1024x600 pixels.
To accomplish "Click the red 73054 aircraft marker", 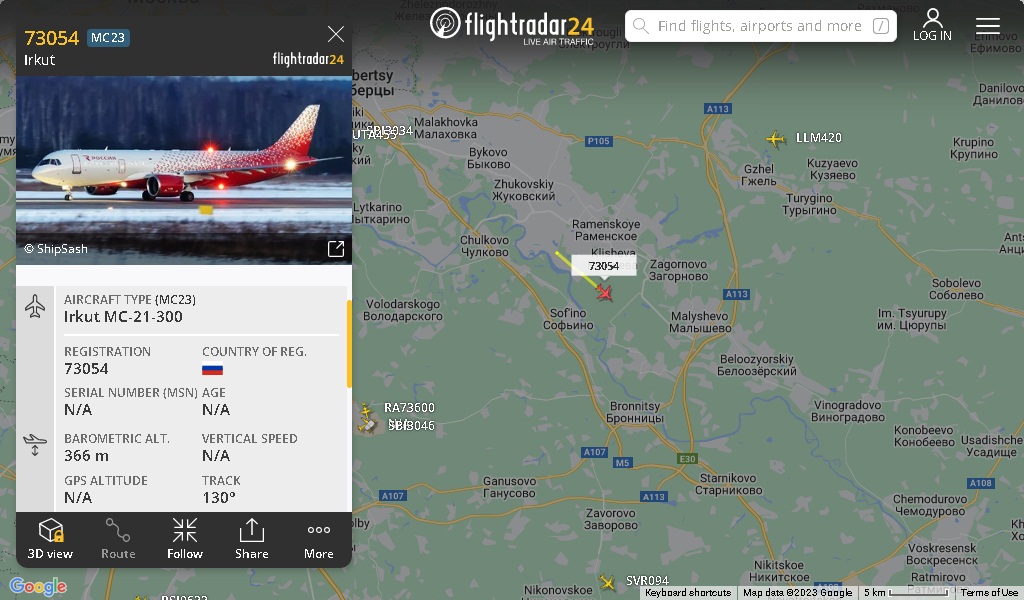I will (x=605, y=292).
